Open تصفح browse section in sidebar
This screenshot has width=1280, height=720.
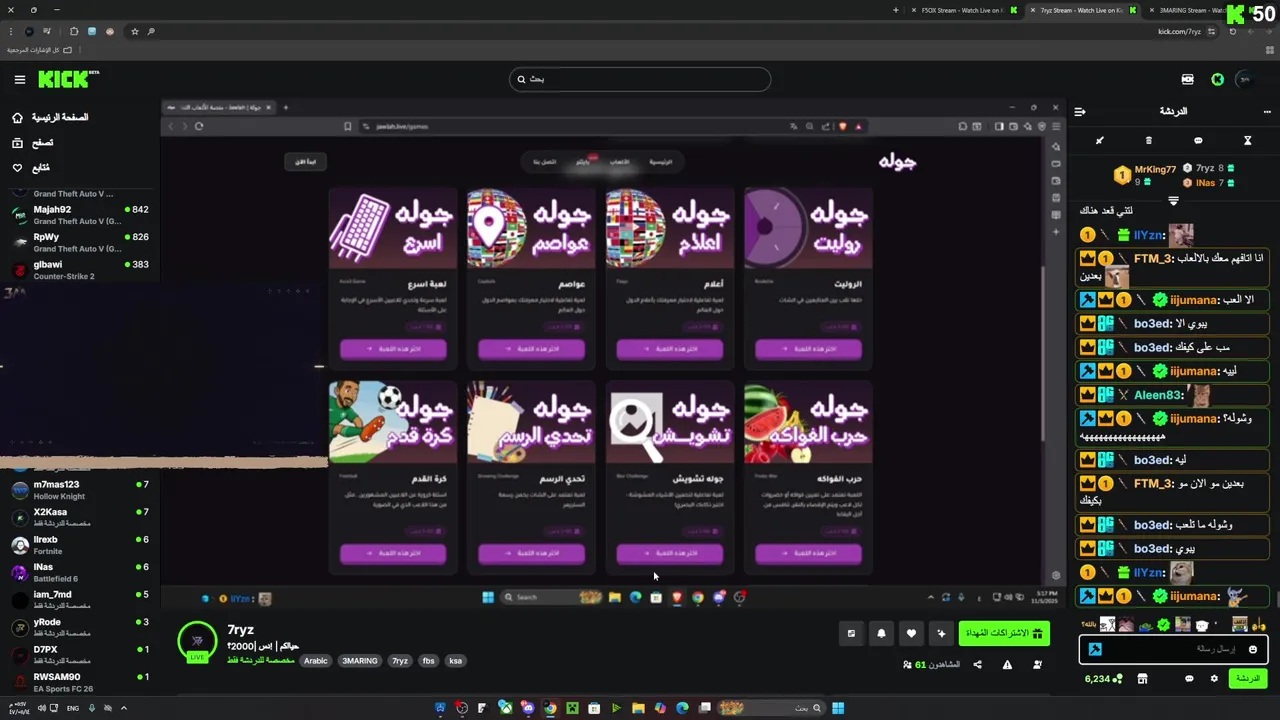(32, 143)
